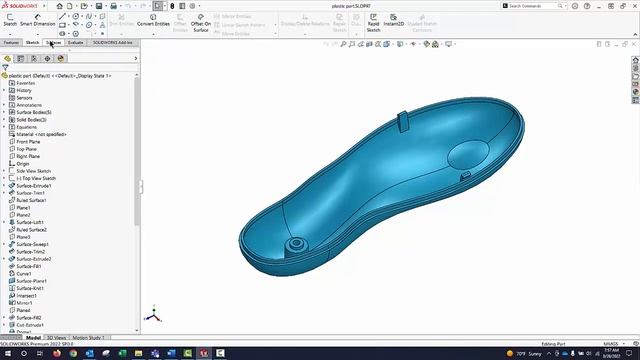
Task: Click the Home icon in quick access toolbar
Action: [x=60, y=6]
